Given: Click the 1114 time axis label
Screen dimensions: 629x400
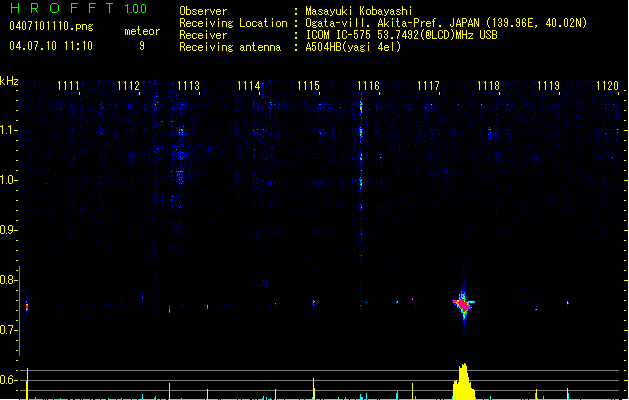Looking at the screenshot, I should [248, 86].
